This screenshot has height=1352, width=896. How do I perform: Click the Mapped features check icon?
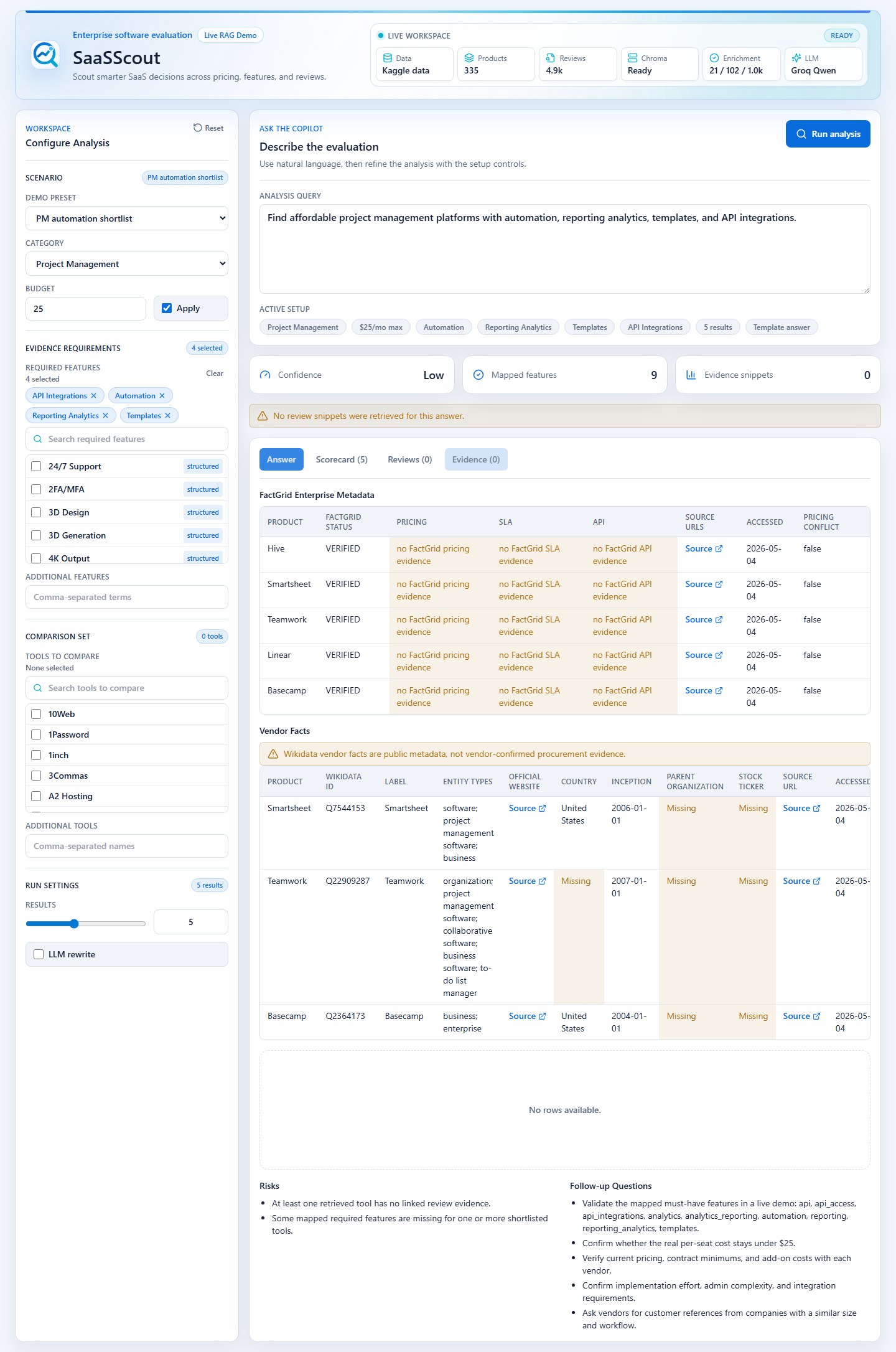478,375
